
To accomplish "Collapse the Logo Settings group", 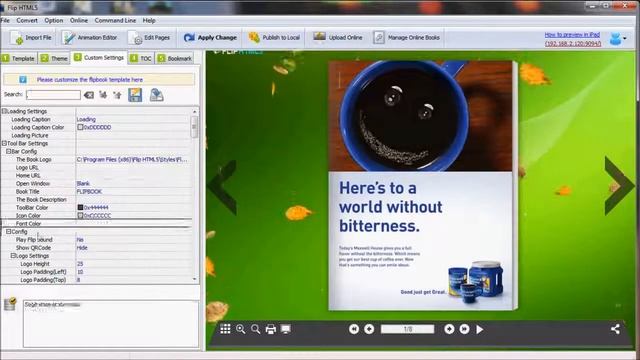I will point(13,256).
